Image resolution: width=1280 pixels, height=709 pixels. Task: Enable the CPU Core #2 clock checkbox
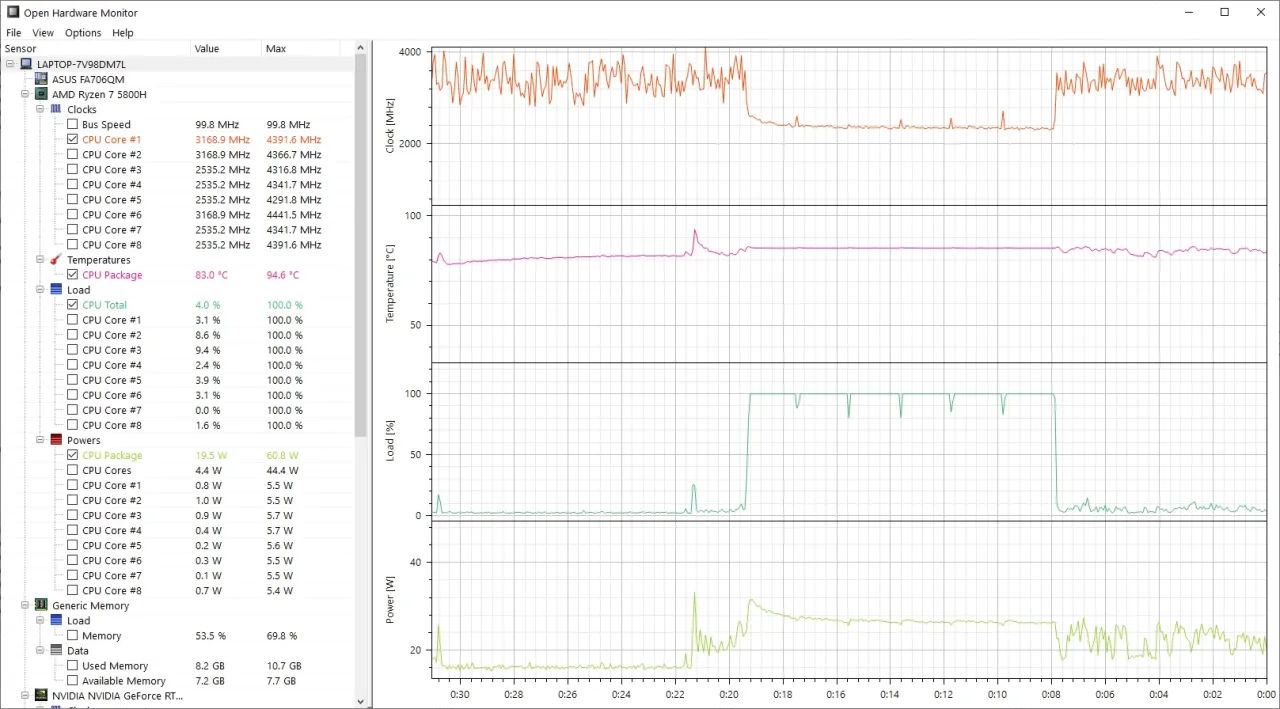point(72,154)
